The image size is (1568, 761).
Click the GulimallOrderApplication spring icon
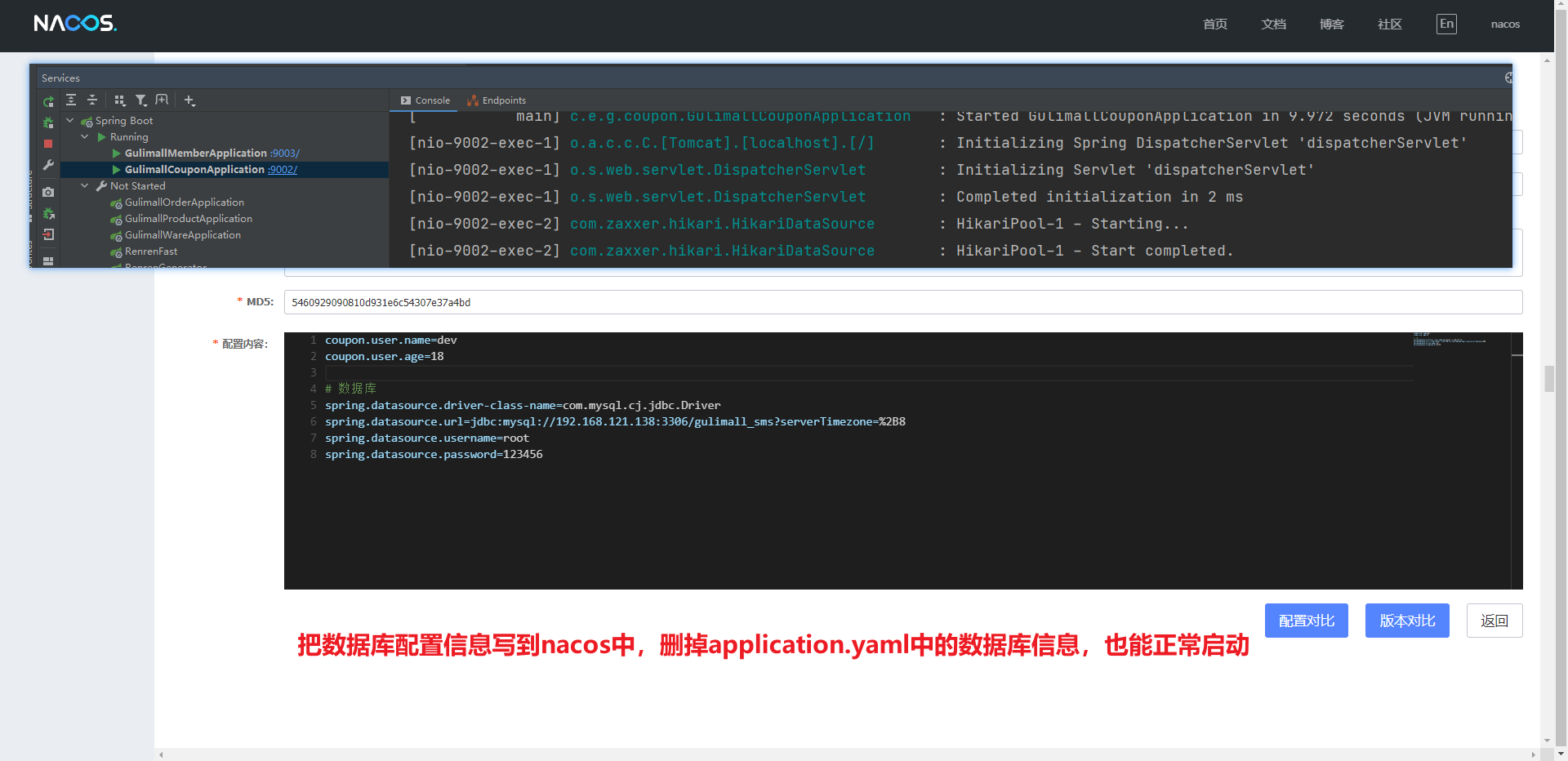(116, 202)
